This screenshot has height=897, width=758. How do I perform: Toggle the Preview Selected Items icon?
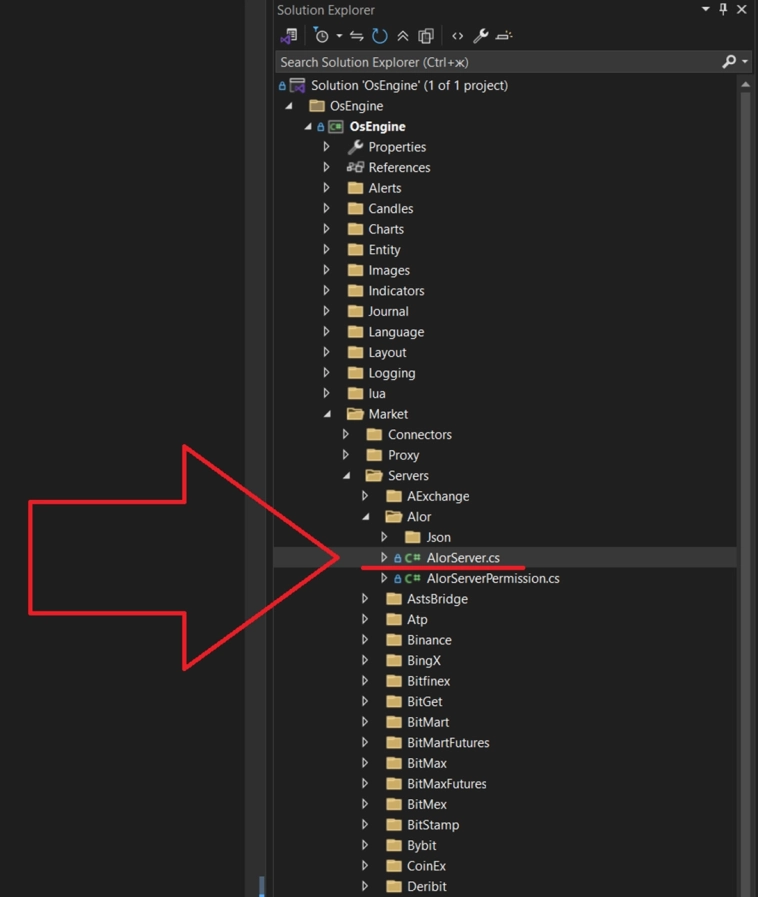504,36
